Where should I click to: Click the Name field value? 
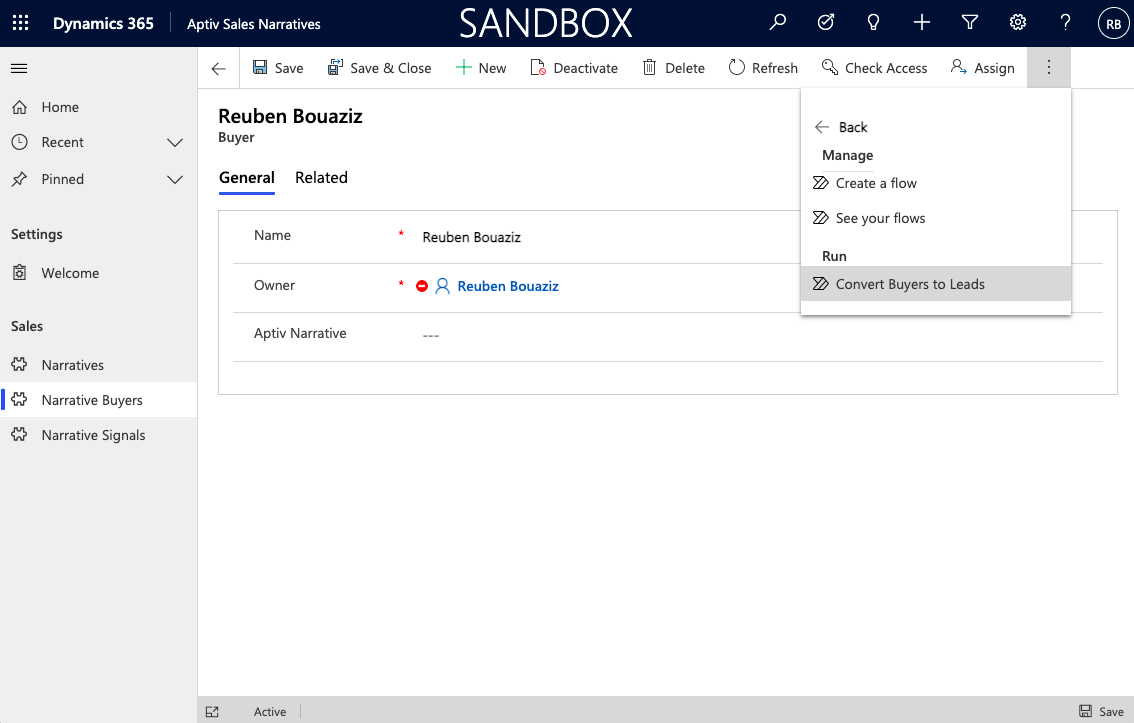[472, 237]
